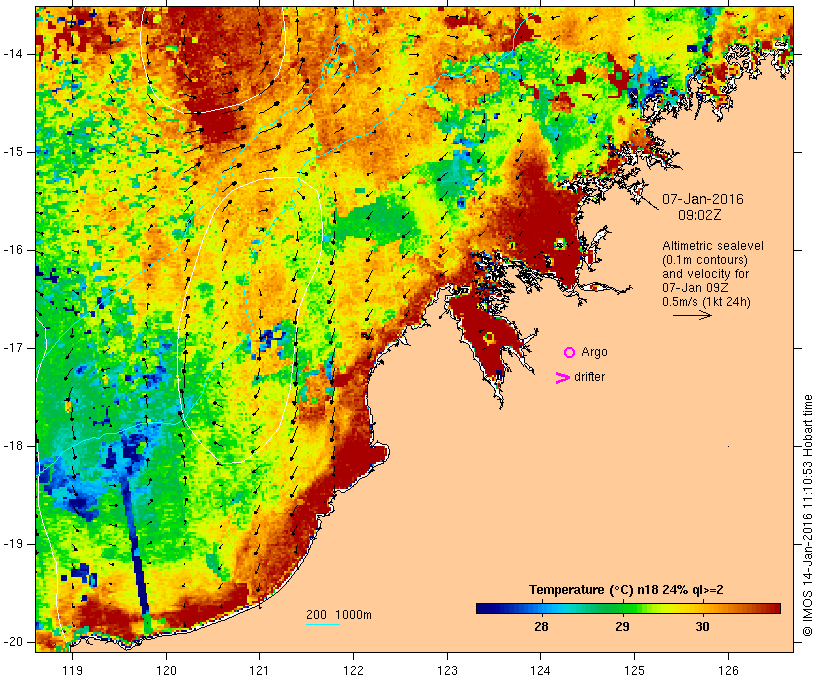Click latitude label '-16' on the axis

(x=12, y=250)
